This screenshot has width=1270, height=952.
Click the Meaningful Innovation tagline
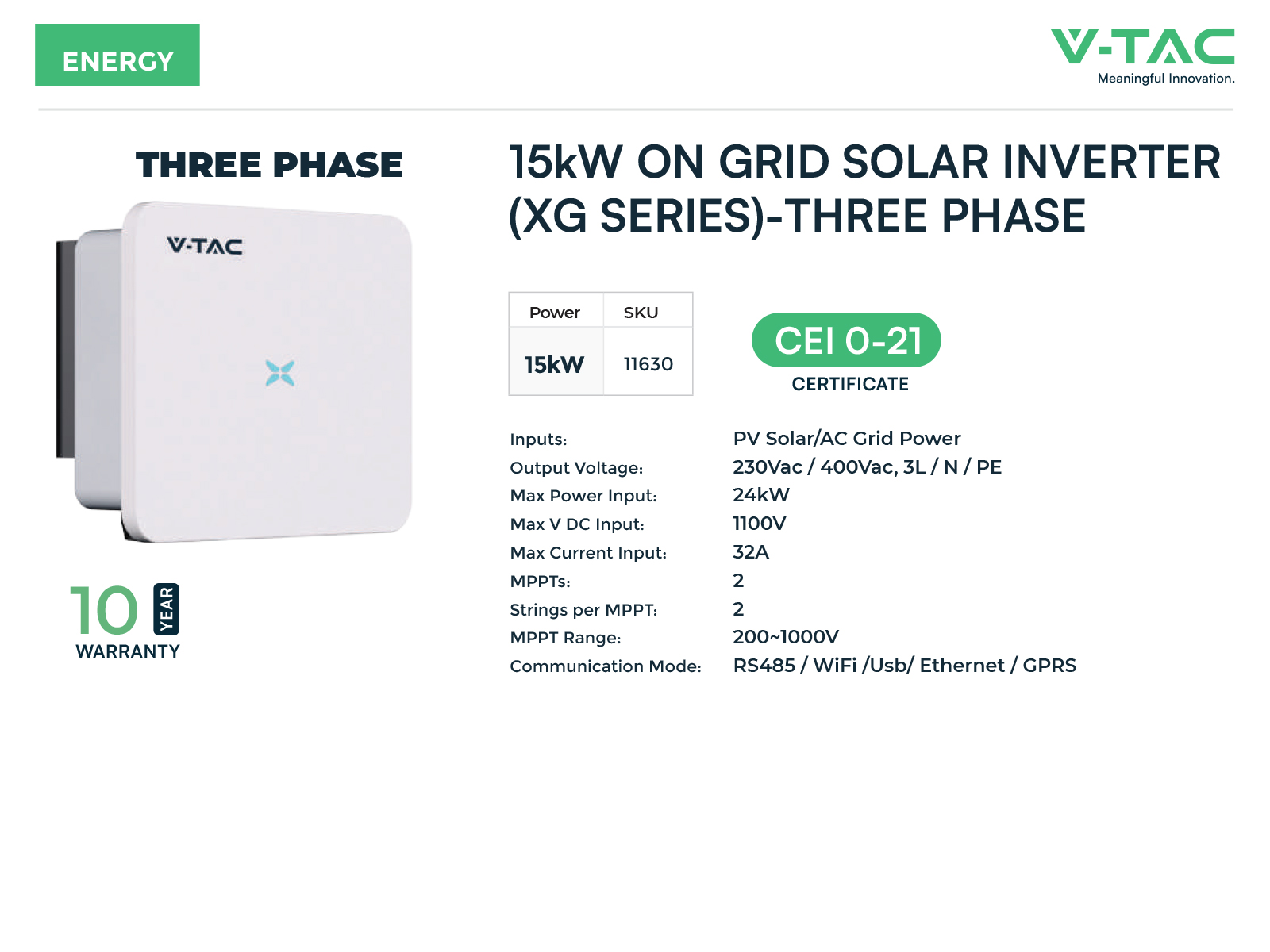click(1166, 78)
